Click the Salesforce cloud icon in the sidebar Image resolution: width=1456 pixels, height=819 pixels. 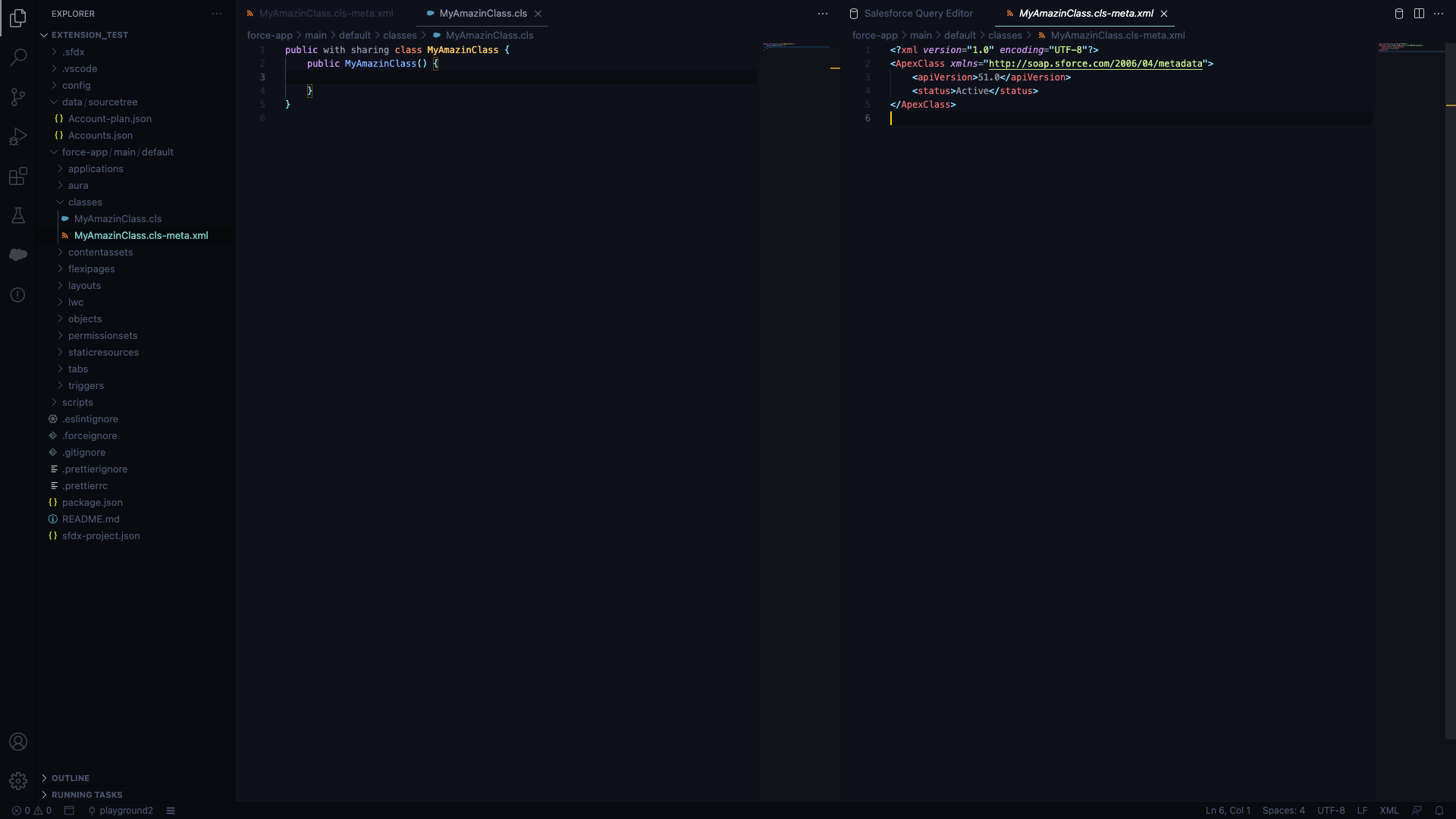click(17, 255)
